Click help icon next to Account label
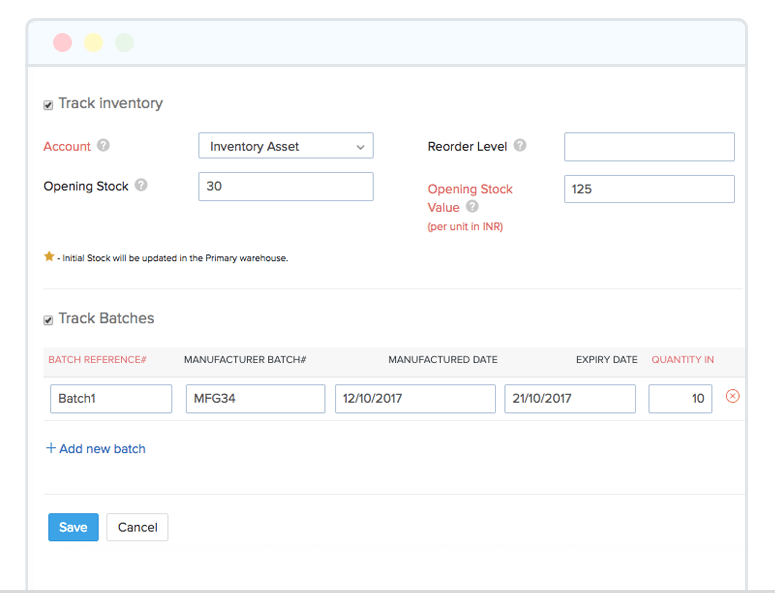 coord(103,146)
